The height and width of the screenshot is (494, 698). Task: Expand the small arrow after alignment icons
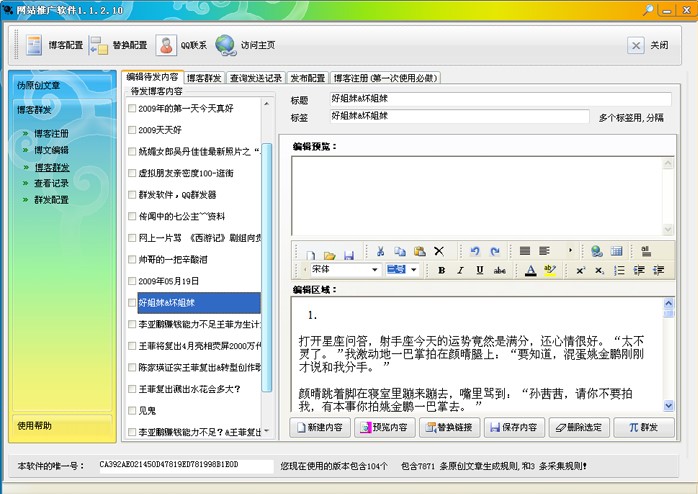tap(571, 251)
